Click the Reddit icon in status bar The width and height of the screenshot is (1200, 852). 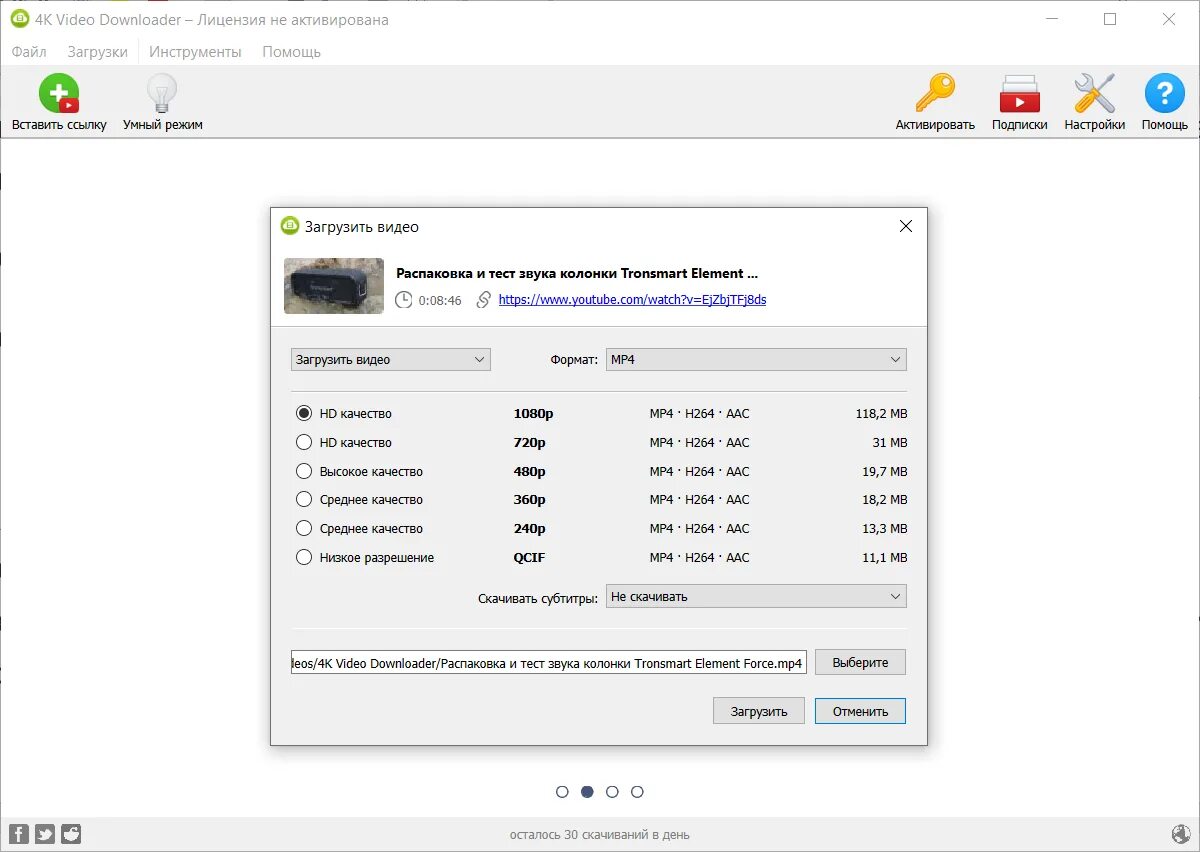[x=71, y=834]
